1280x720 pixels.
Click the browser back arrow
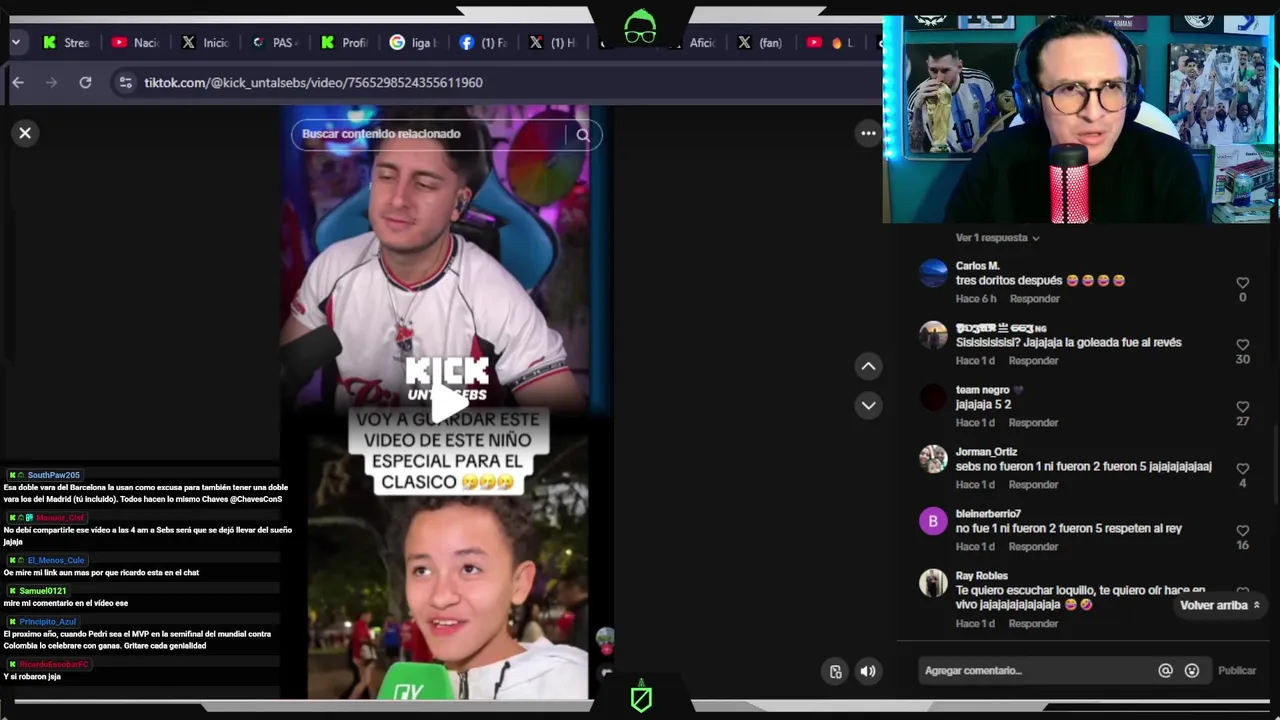[18, 83]
